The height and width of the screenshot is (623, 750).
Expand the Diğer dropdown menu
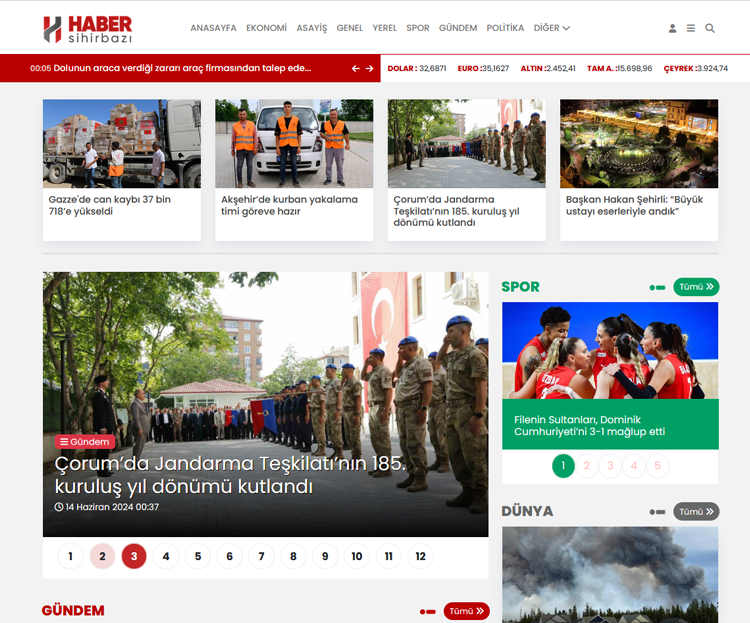552,28
